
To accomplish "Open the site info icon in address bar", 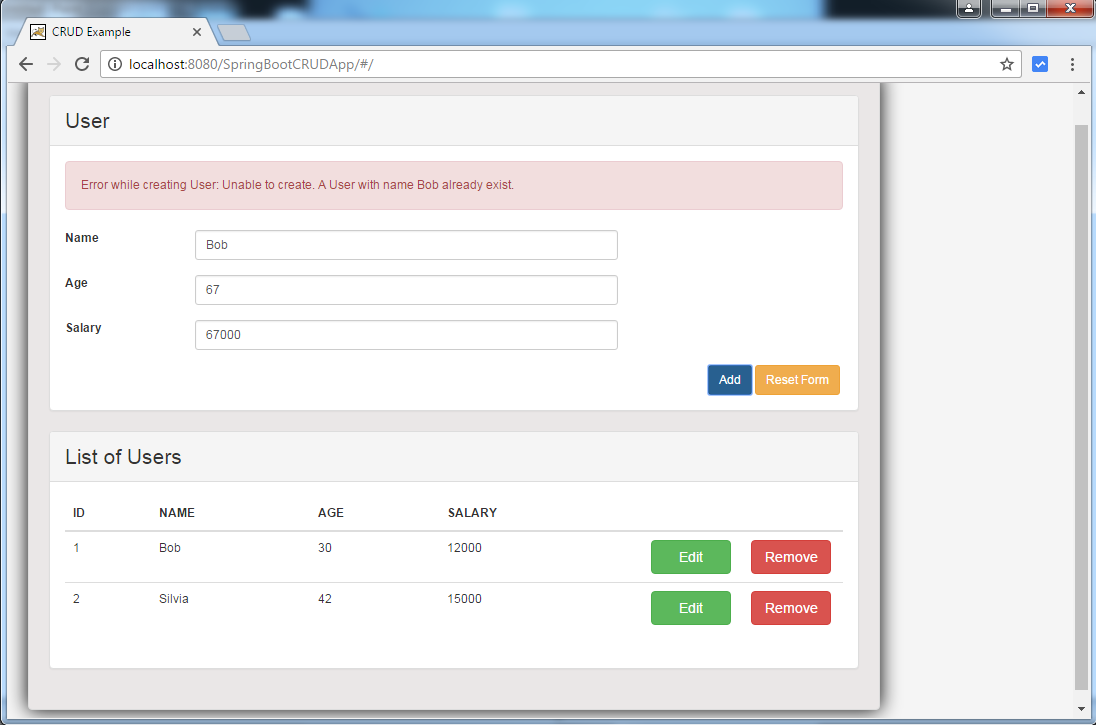I will [x=115, y=63].
